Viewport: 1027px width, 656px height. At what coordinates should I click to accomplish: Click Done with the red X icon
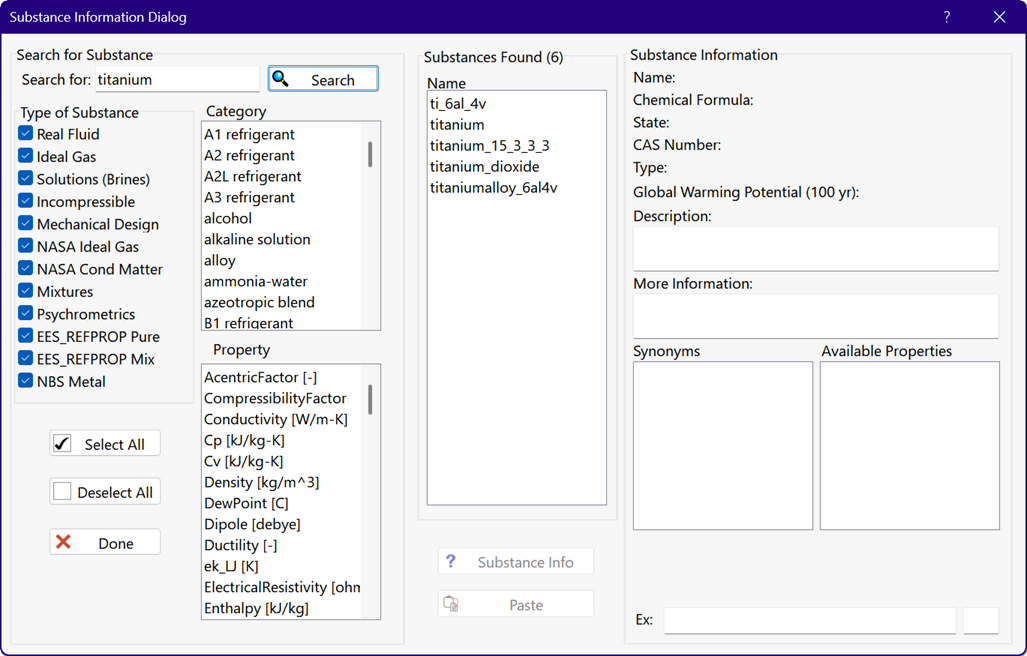click(x=105, y=543)
